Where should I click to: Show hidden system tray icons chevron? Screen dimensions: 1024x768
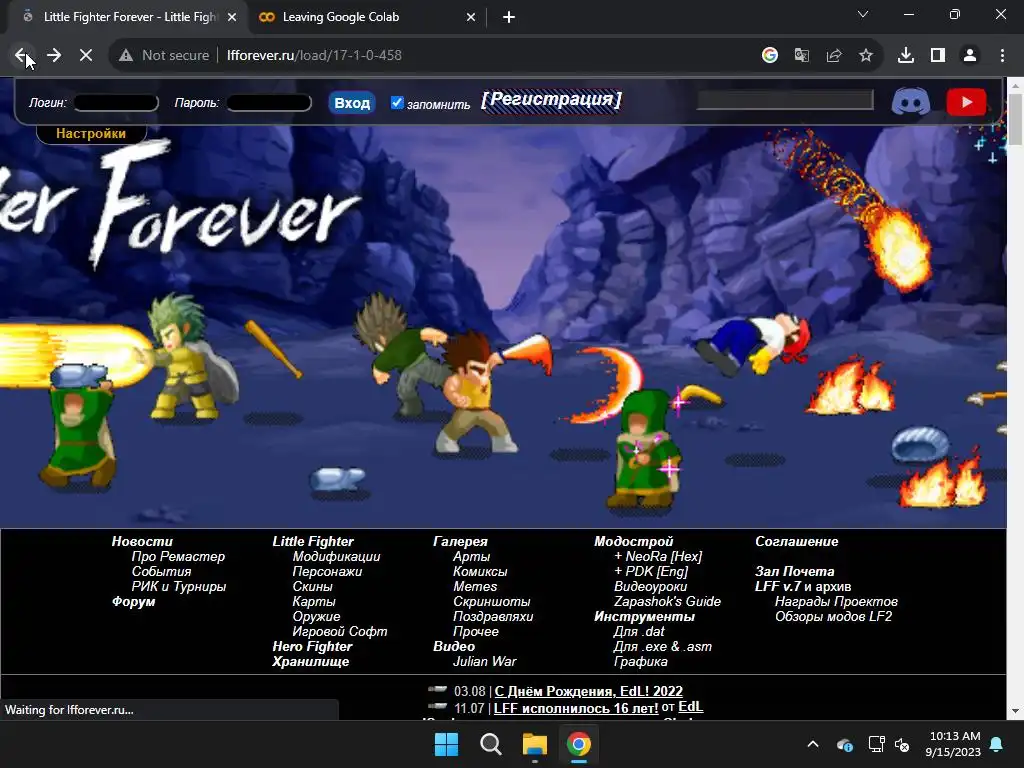tap(813, 744)
